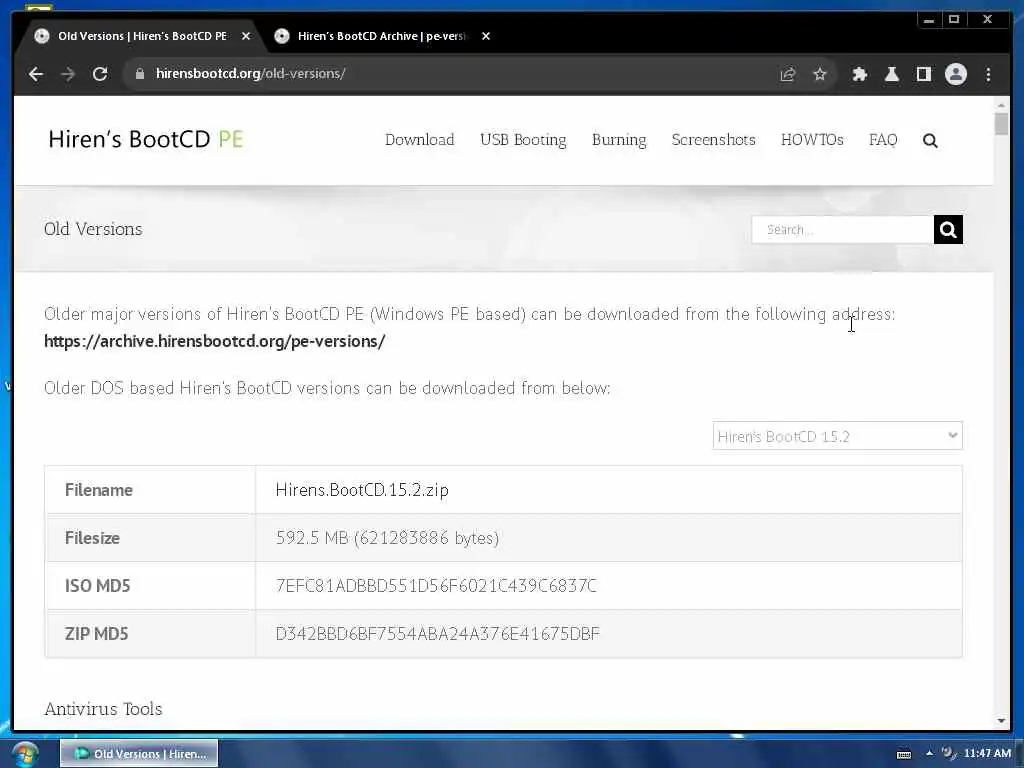The width and height of the screenshot is (1024, 768).
Task: Open the HOWTOs menu item
Action: (x=812, y=140)
